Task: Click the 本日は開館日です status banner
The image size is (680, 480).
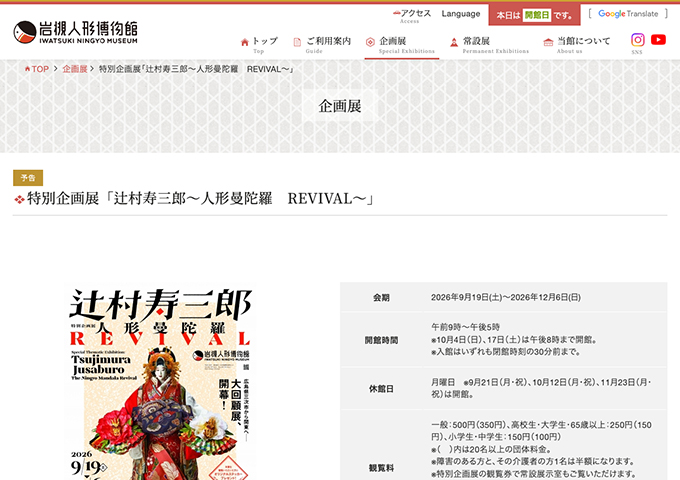Action: (x=534, y=15)
